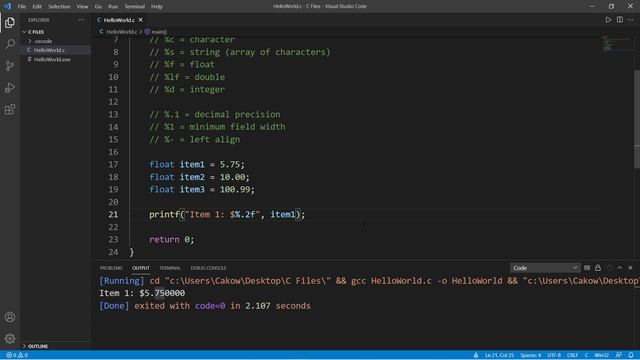Click the Ln 21, Col 25 status item

tap(499, 355)
